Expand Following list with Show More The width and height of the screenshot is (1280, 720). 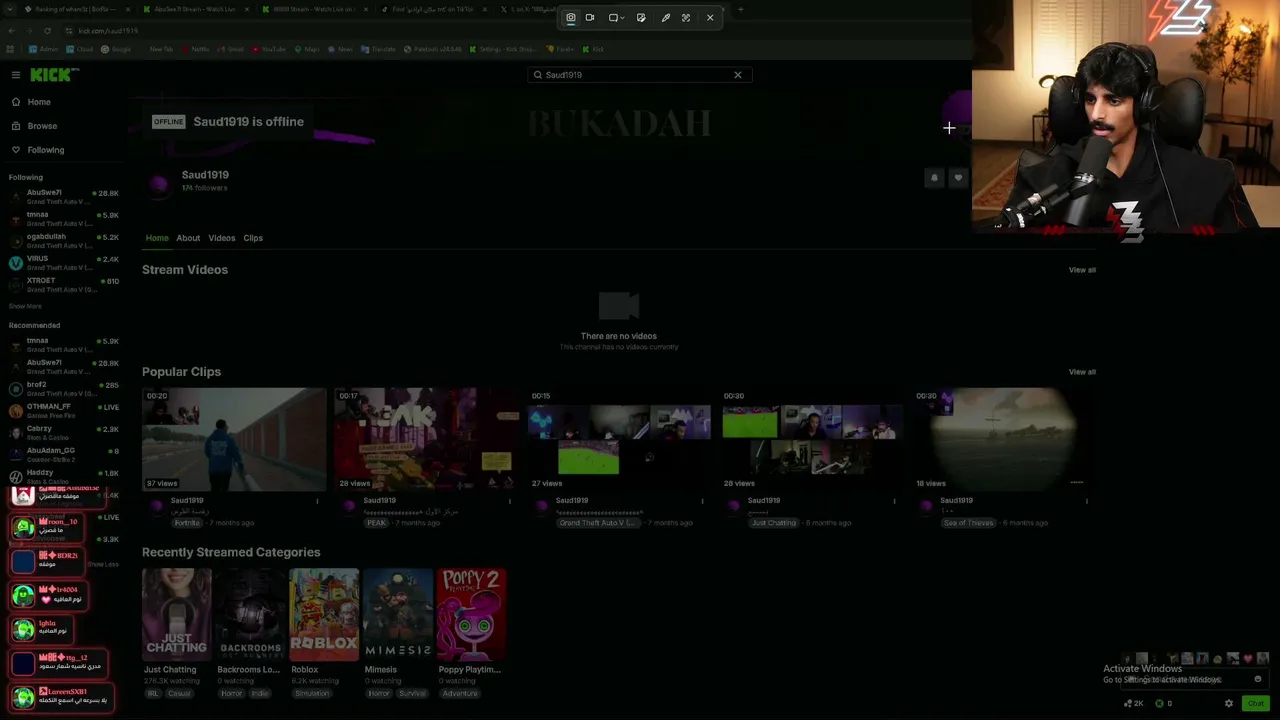[25, 306]
